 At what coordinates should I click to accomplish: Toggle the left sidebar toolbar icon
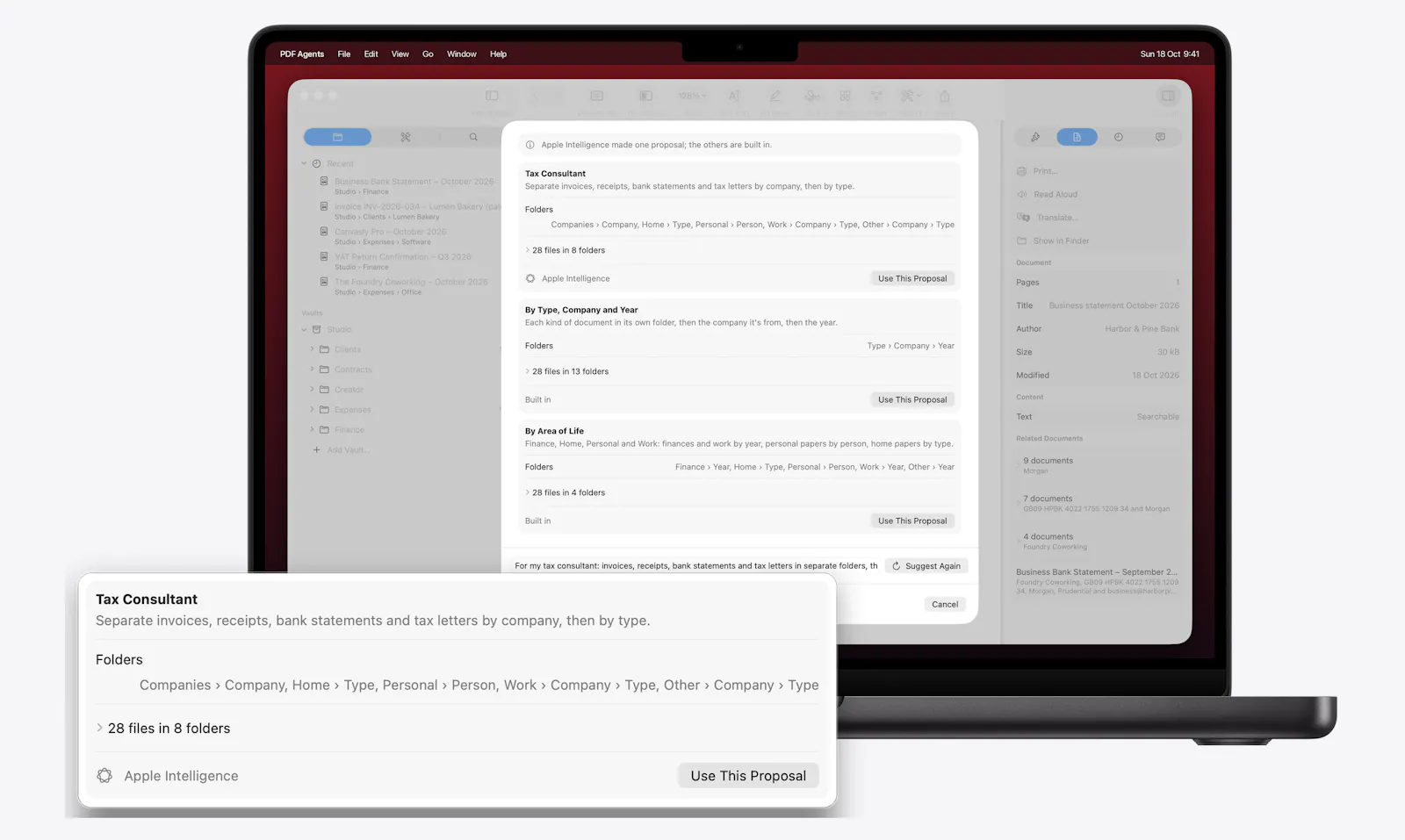(x=492, y=96)
